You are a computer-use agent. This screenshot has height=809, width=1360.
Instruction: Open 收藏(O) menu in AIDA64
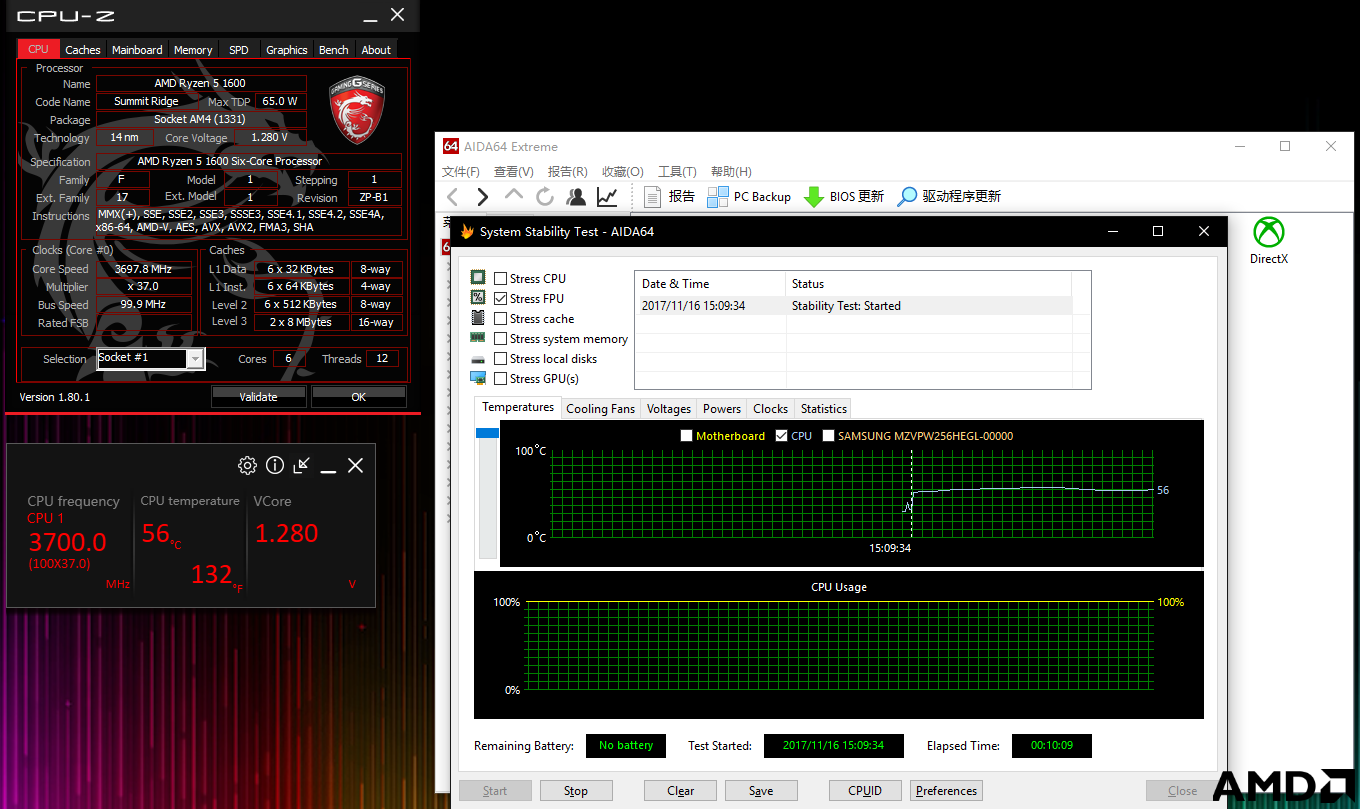click(x=623, y=172)
